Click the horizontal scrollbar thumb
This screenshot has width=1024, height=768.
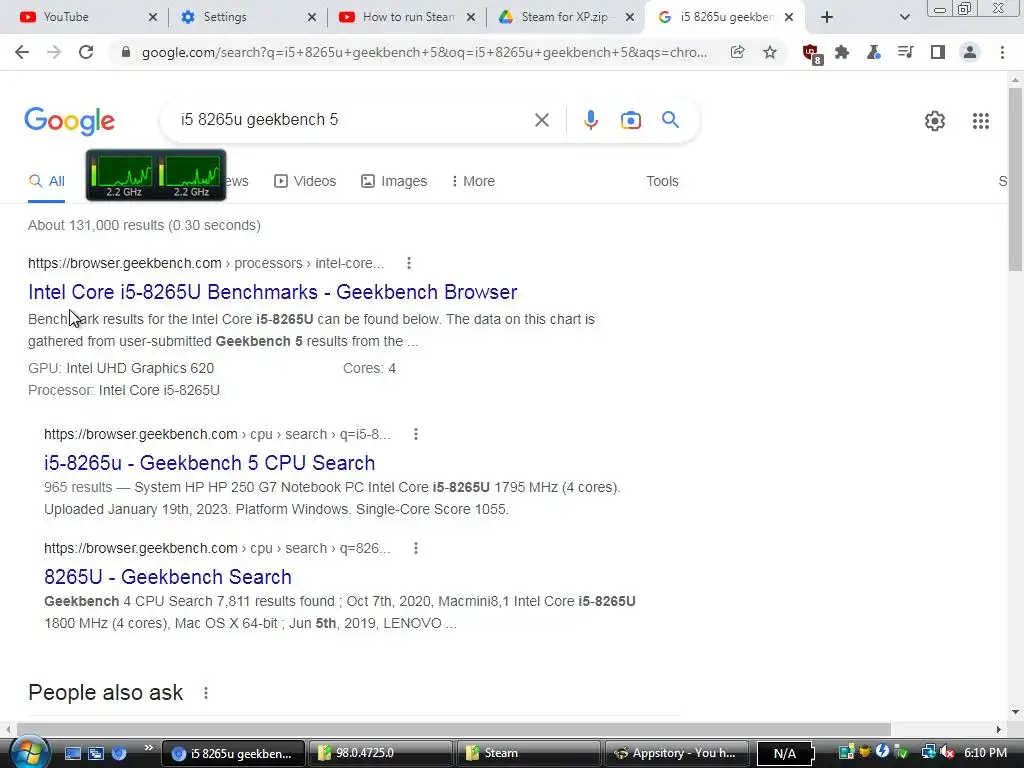(454, 729)
